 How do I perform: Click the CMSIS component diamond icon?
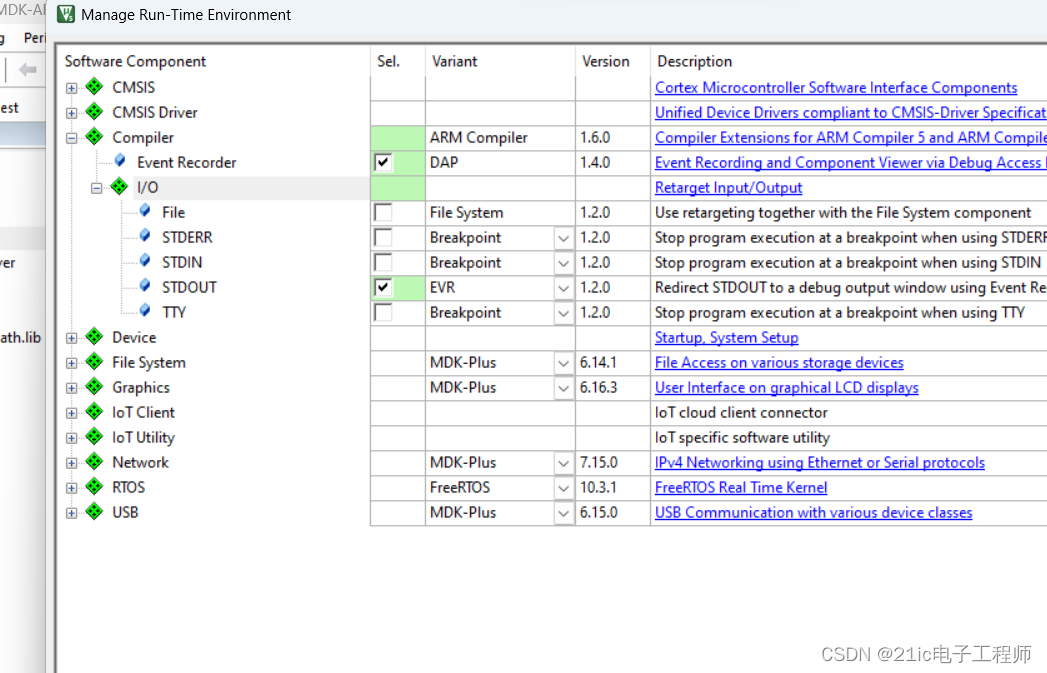95,87
